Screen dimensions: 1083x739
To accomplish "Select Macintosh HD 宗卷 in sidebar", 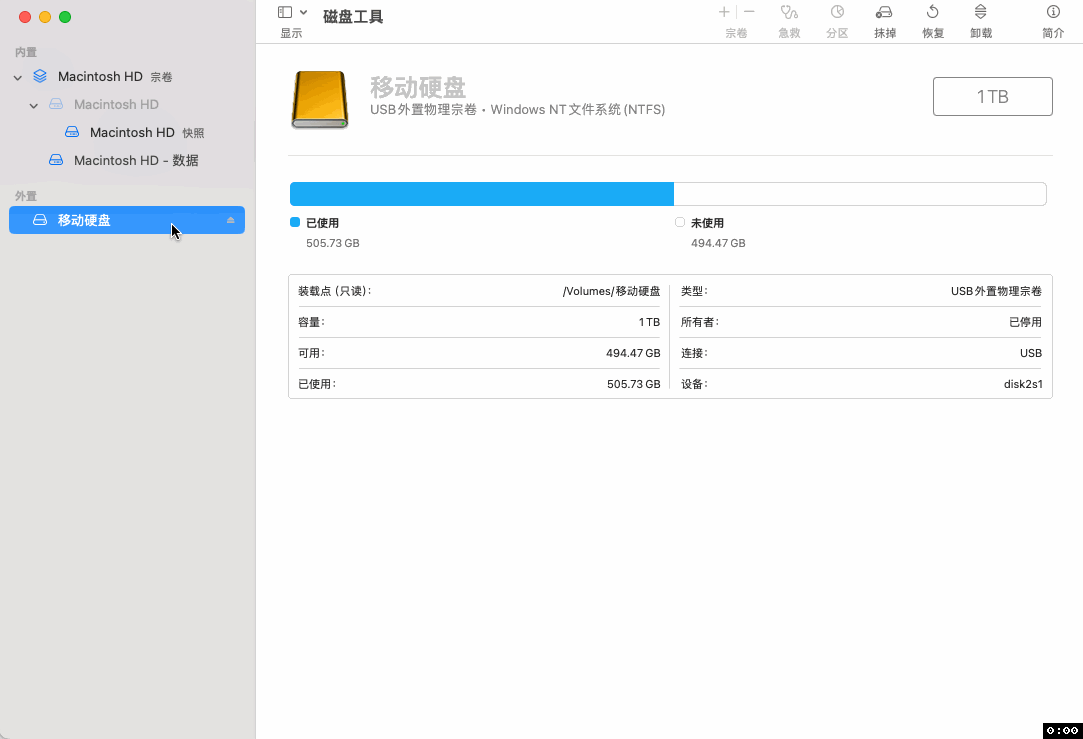I will [x=127, y=77].
